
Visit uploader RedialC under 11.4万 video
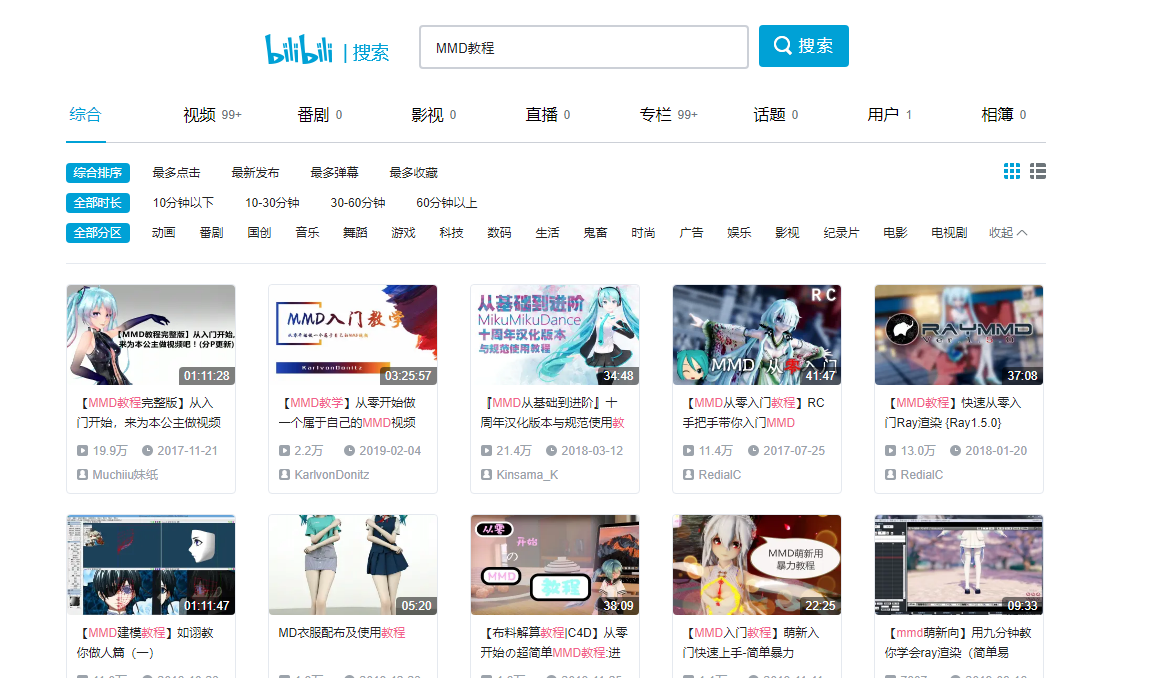pyautogui.click(x=719, y=475)
